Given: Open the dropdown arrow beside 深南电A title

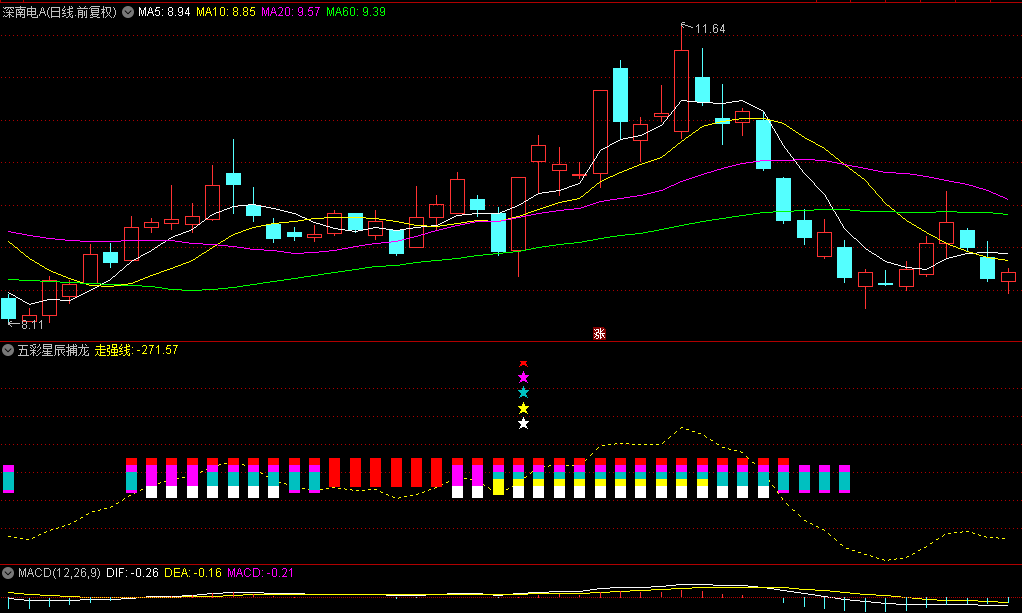Looking at the screenshot, I should click(128, 12).
